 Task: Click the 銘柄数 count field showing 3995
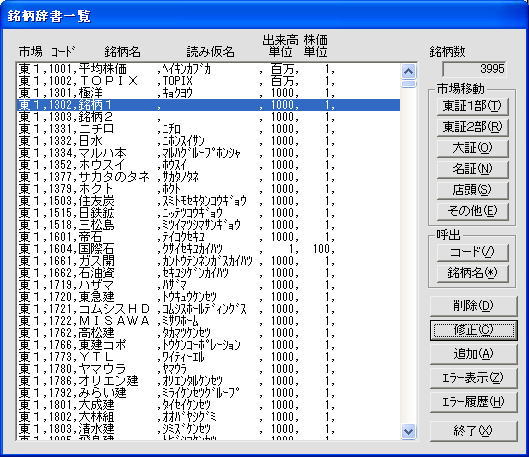(x=474, y=69)
